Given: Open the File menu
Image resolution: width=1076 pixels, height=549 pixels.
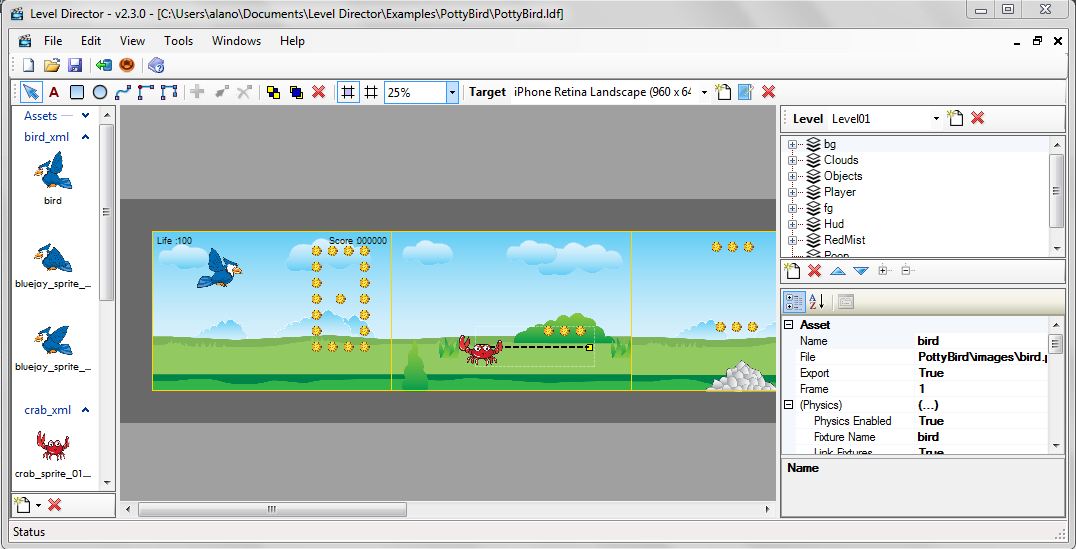Looking at the screenshot, I should point(53,41).
